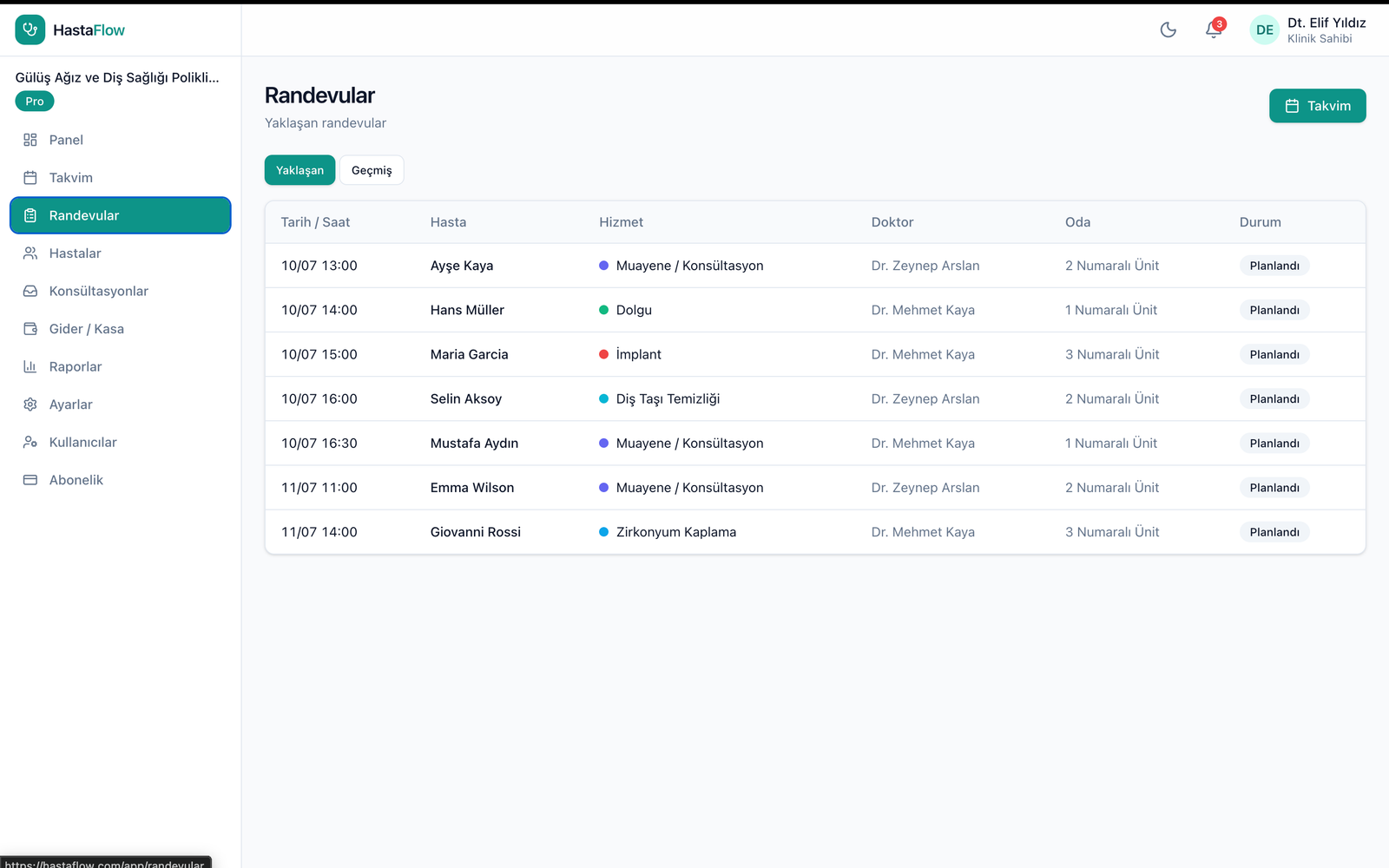The height and width of the screenshot is (868, 1389).
Task: Switch to the Geçmiş tab
Action: coord(372,170)
